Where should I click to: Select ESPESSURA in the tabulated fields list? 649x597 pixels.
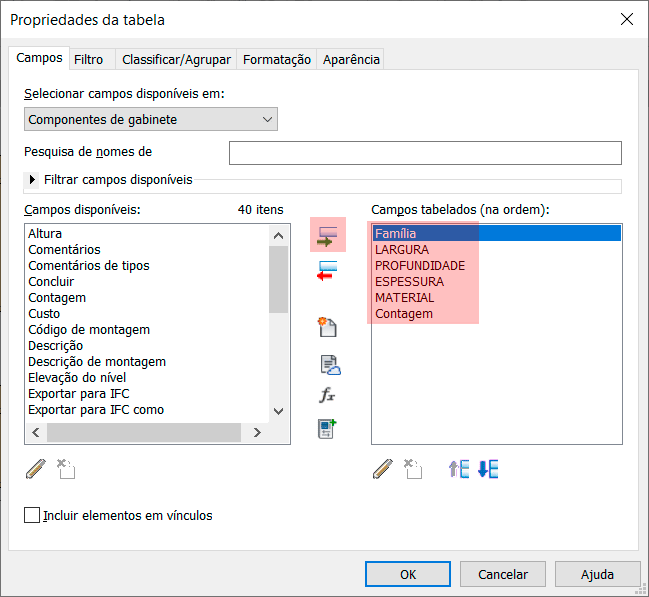[x=409, y=282]
